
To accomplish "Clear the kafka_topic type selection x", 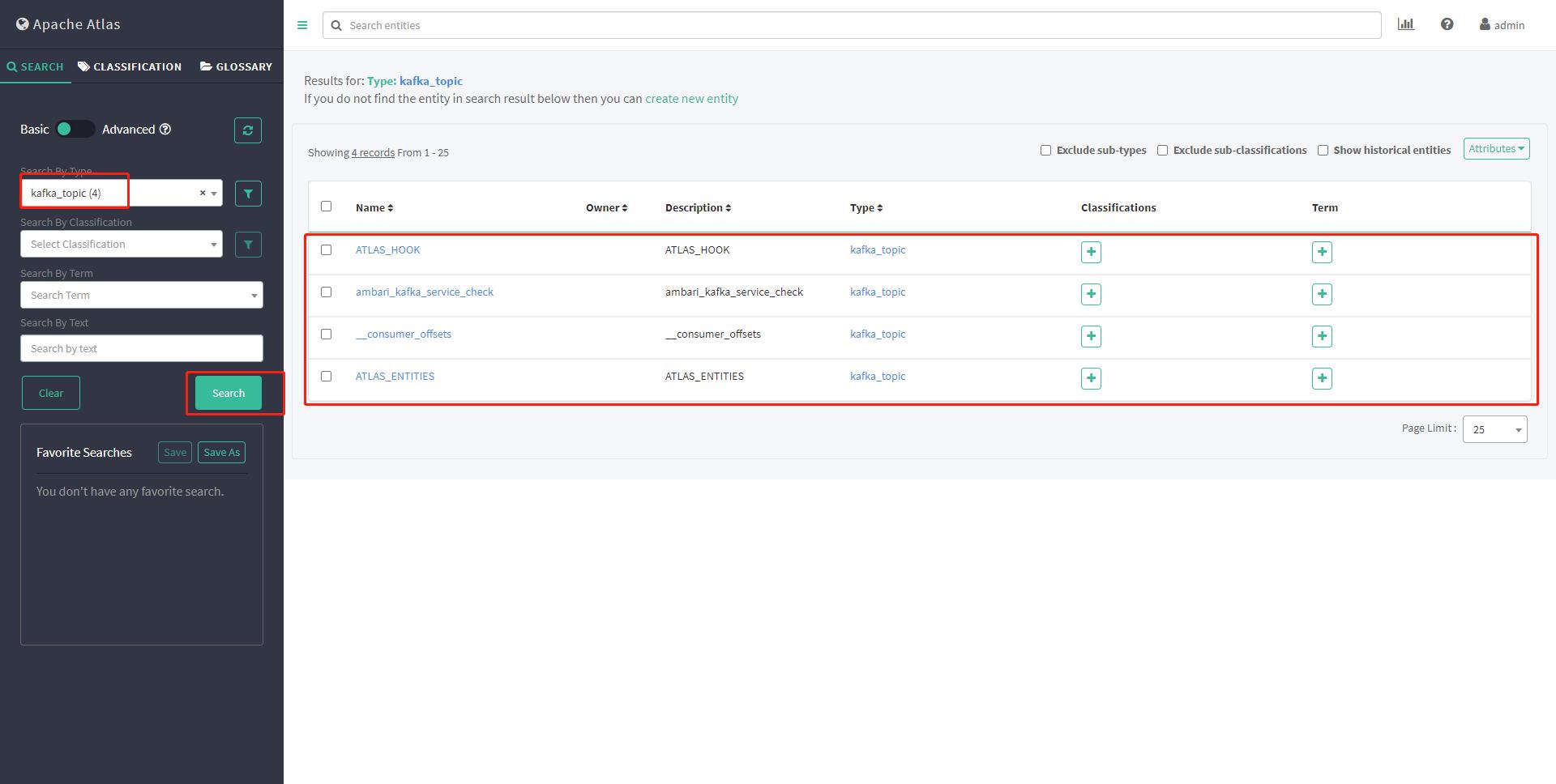I will 203,193.
